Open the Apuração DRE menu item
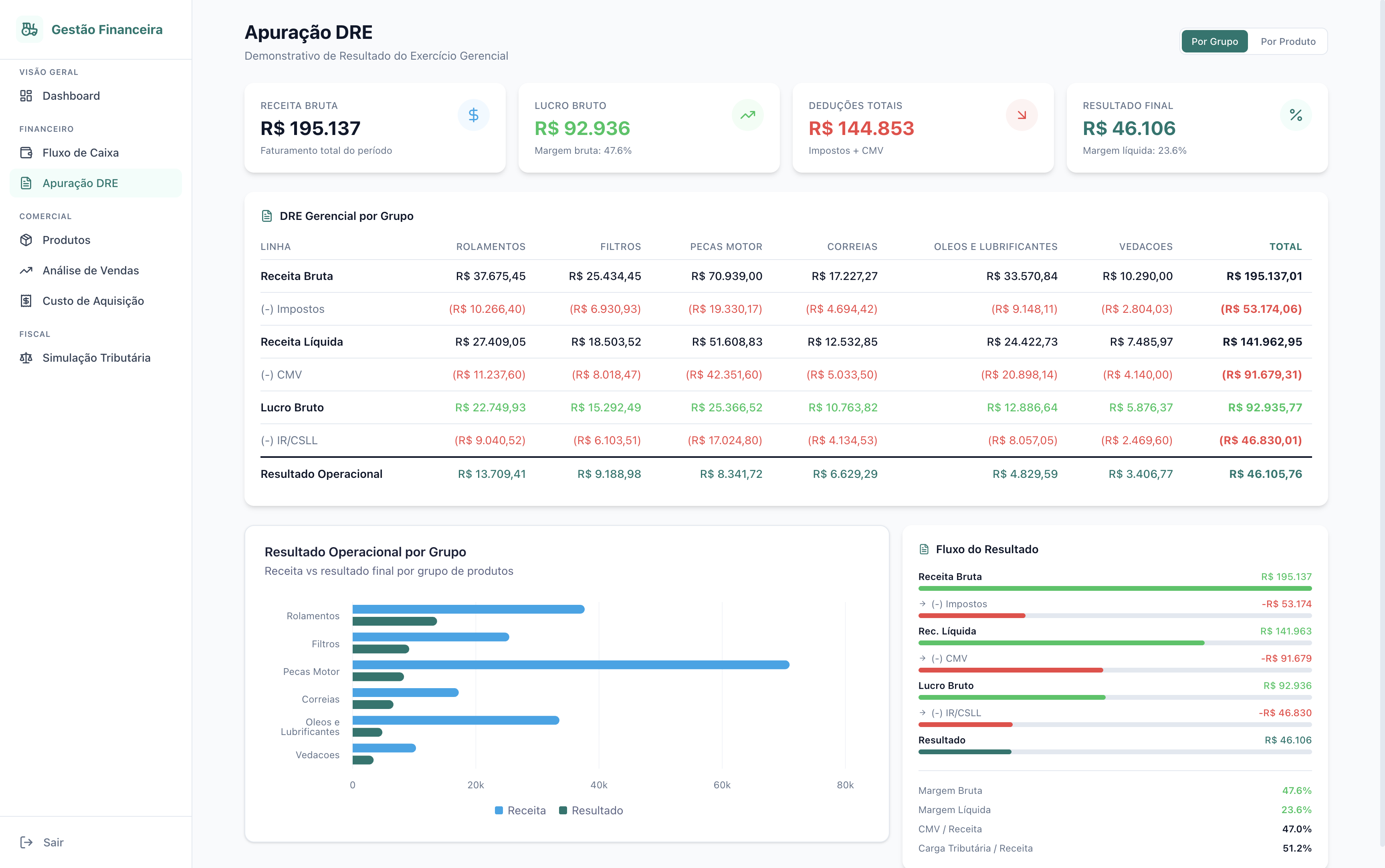 point(81,183)
